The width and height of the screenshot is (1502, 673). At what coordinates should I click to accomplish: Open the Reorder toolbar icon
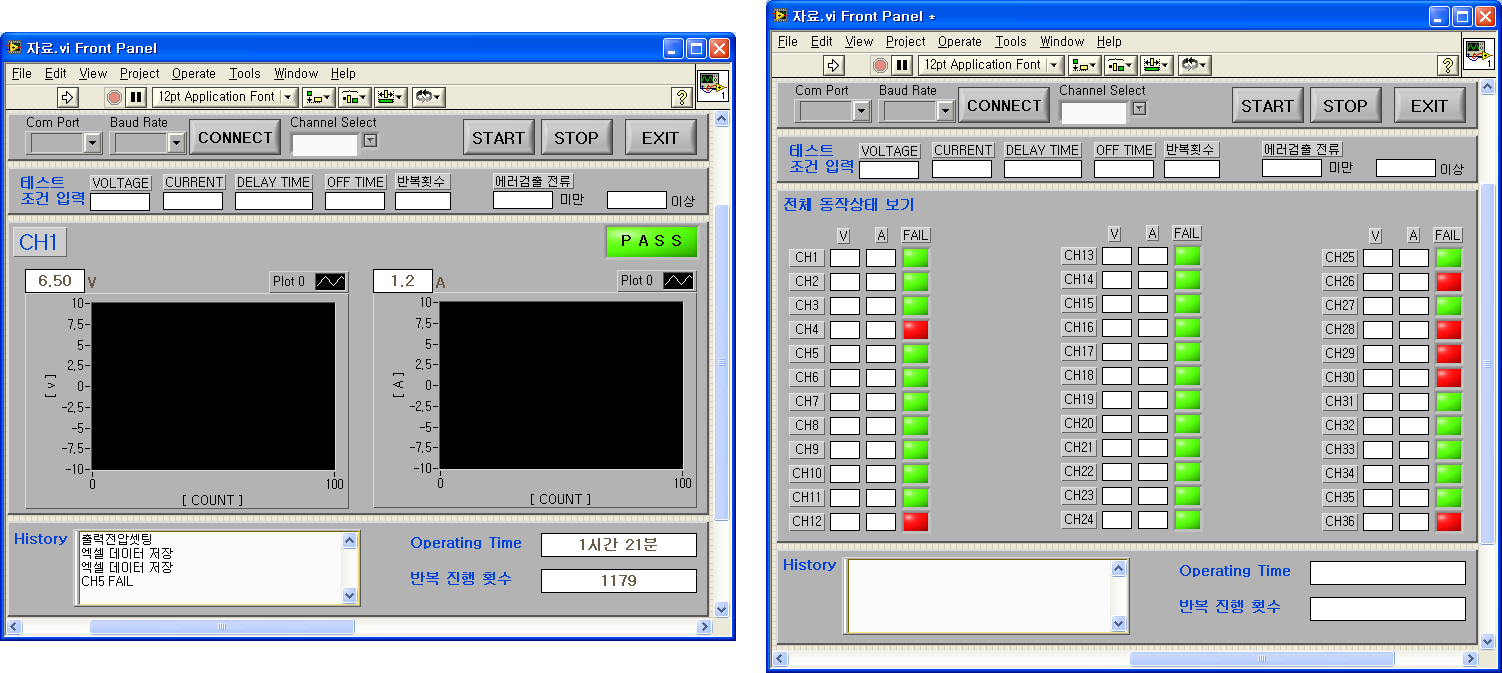[427, 96]
